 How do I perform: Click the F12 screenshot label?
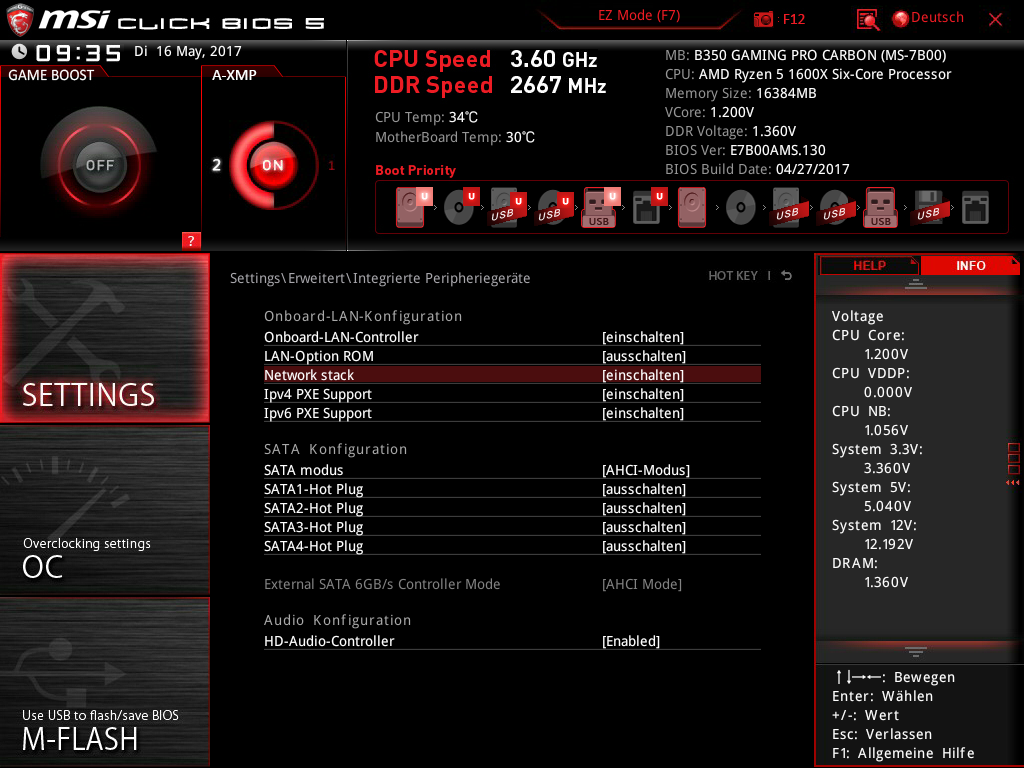coord(793,19)
